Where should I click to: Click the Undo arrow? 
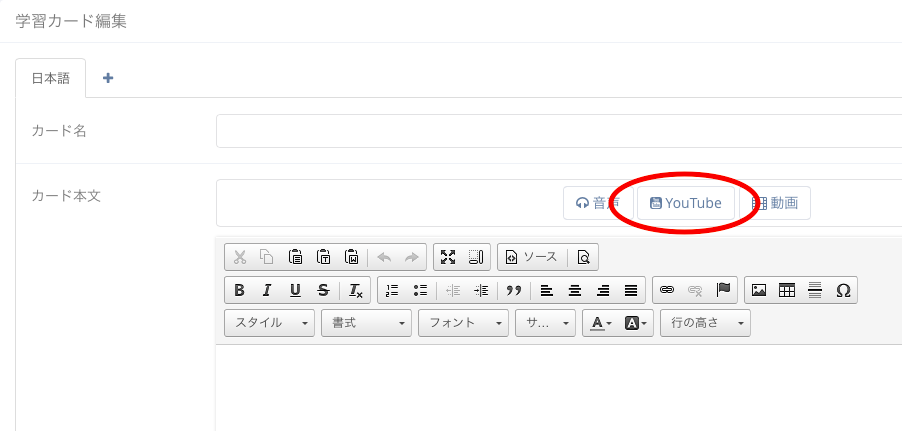(384, 257)
